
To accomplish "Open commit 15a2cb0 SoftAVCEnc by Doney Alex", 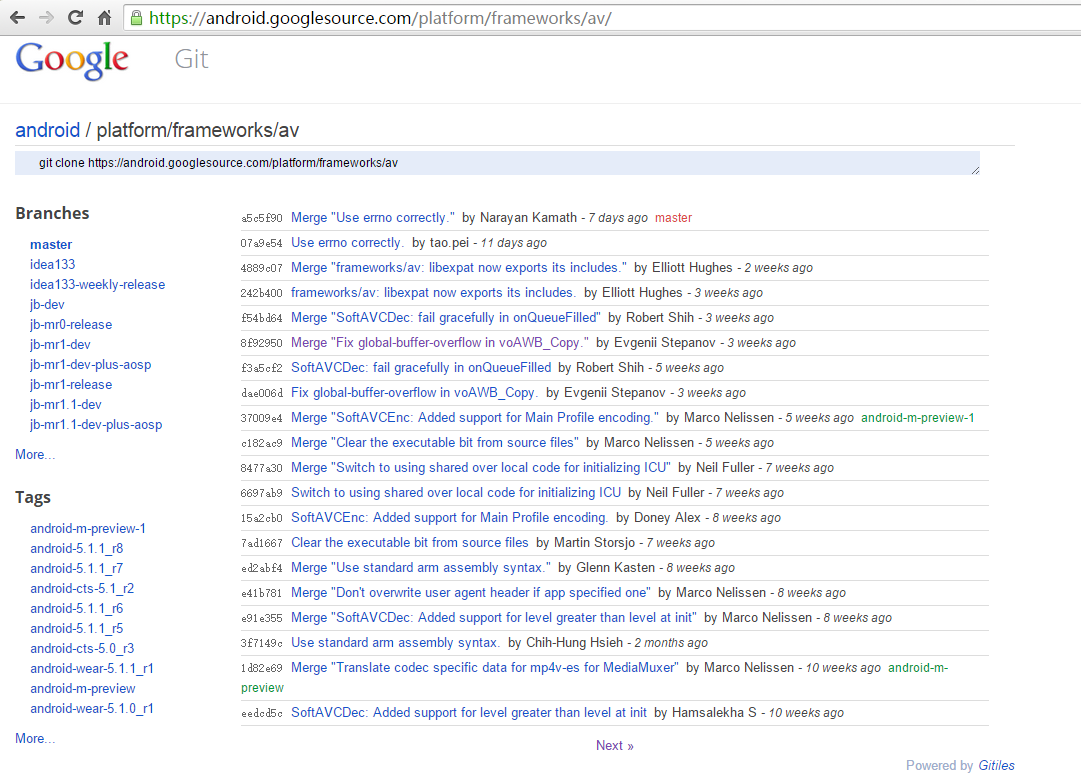I will coord(449,517).
